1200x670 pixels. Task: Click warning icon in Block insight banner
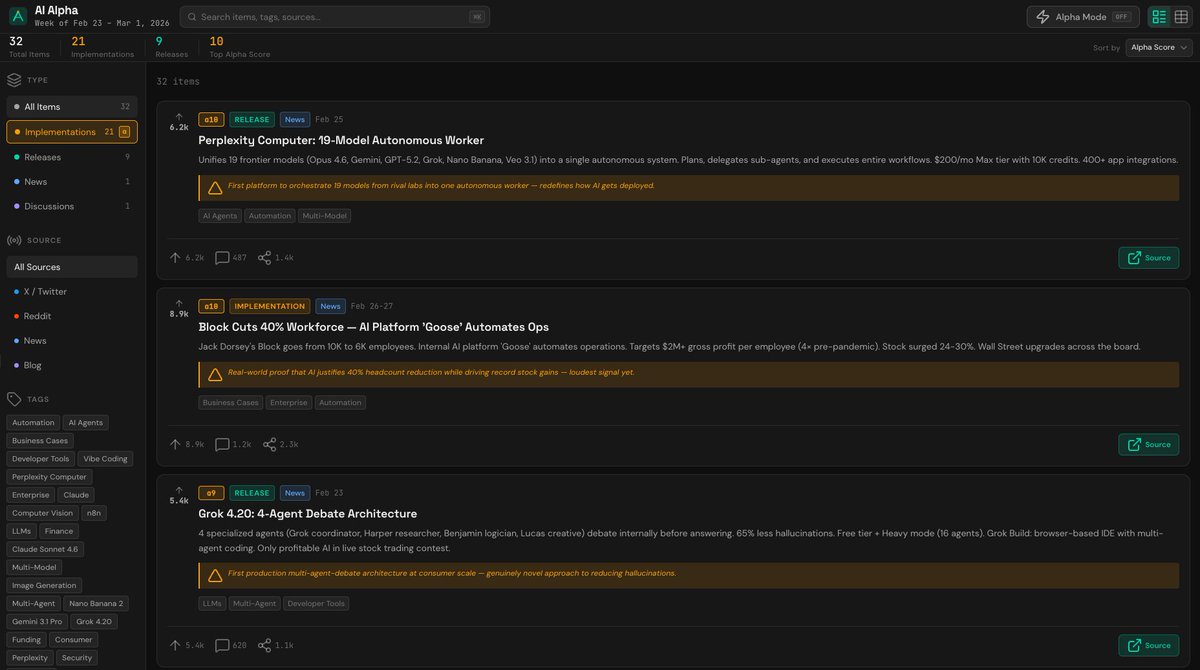(x=215, y=374)
